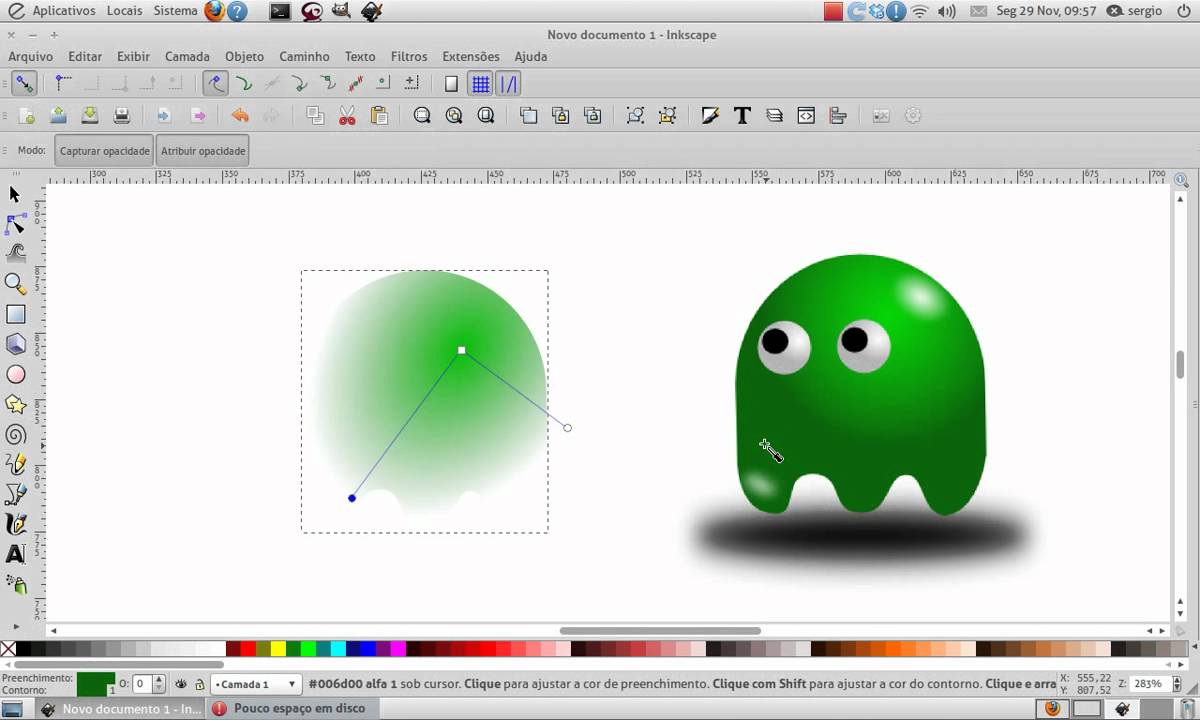The image size is (1200, 720).
Task: Toggle snap nodes or handles
Action: tap(215, 84)
